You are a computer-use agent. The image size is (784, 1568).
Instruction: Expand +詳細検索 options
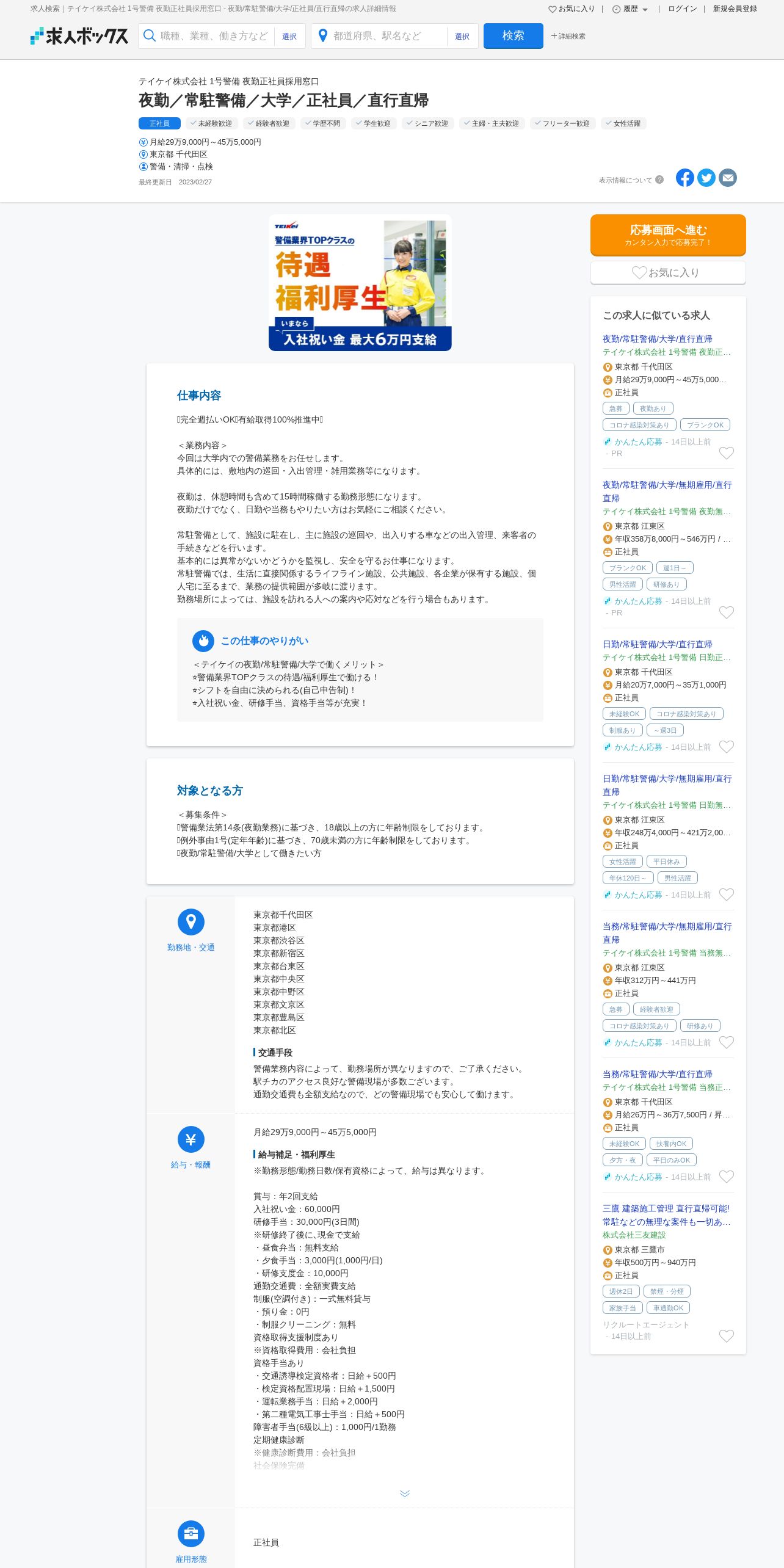coord(568,36)
